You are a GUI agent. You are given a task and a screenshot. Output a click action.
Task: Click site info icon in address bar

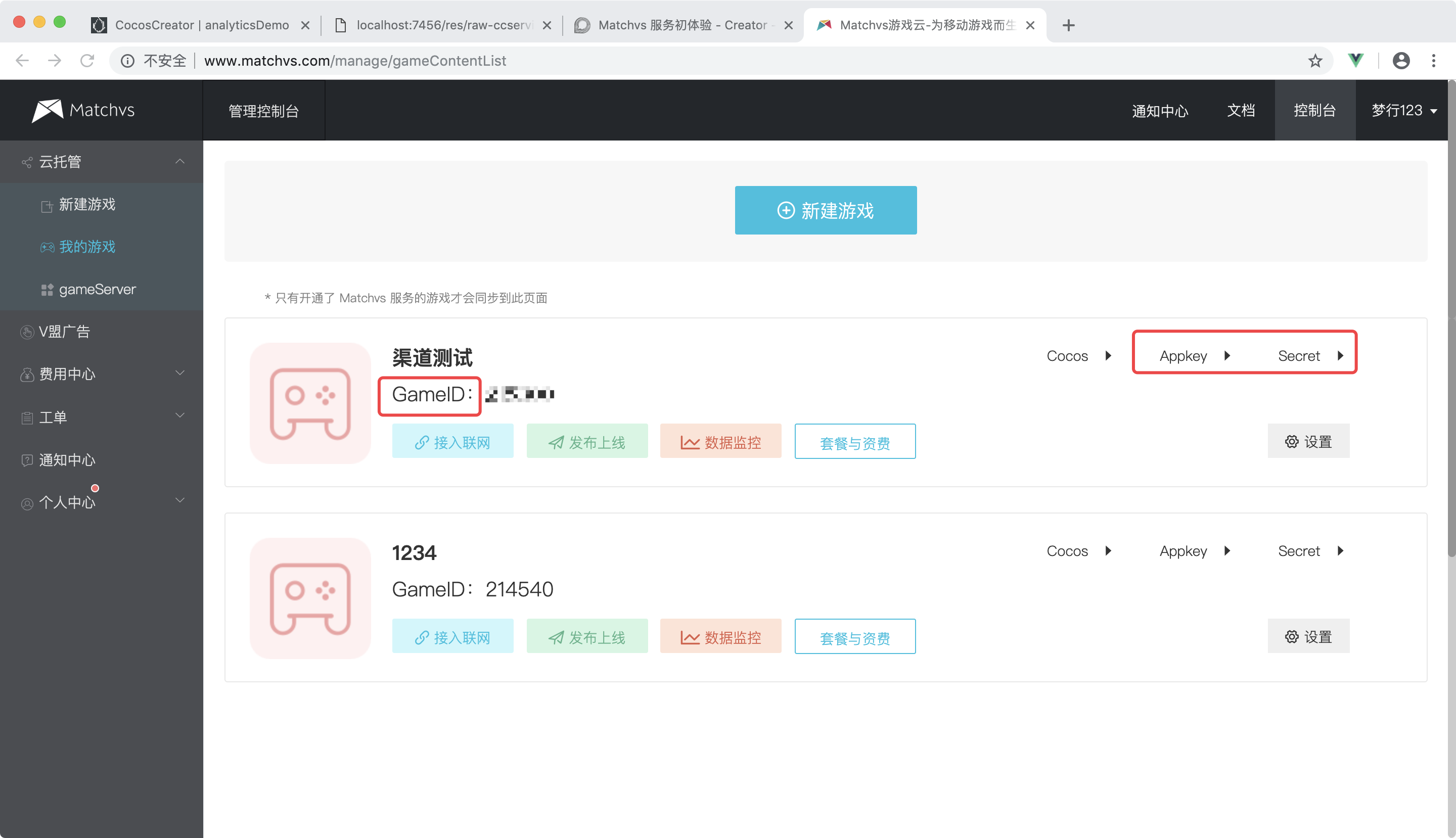[x=128, y=61]
